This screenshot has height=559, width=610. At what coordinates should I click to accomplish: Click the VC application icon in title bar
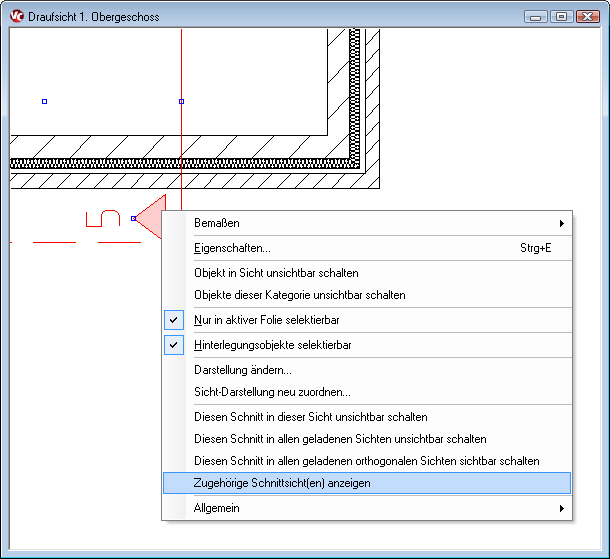tap(17, 16)
